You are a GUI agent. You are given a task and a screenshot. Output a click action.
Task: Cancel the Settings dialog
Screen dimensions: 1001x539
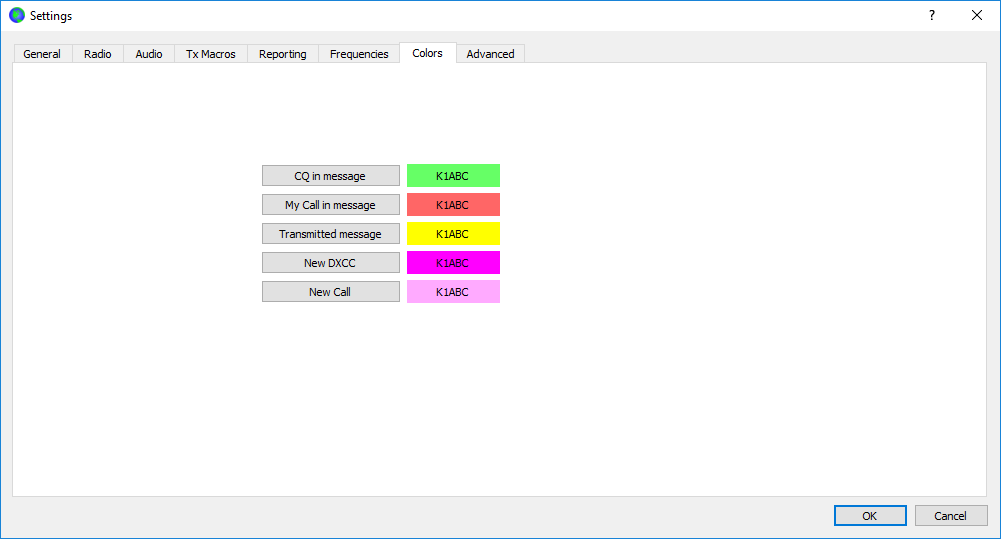pyautogui.click(x=951, y=515)
